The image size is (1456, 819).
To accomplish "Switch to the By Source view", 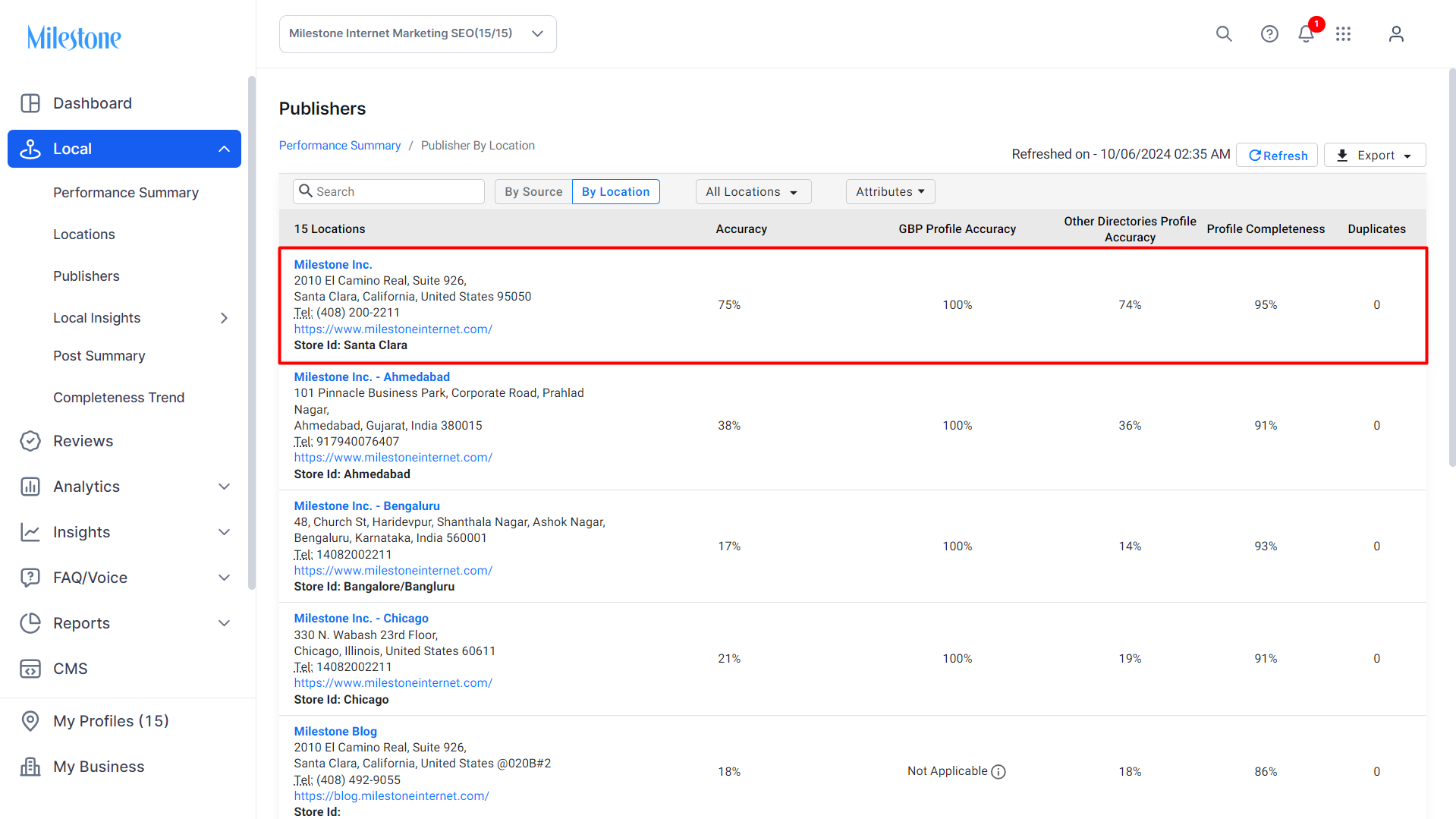I will click(533, 192).
